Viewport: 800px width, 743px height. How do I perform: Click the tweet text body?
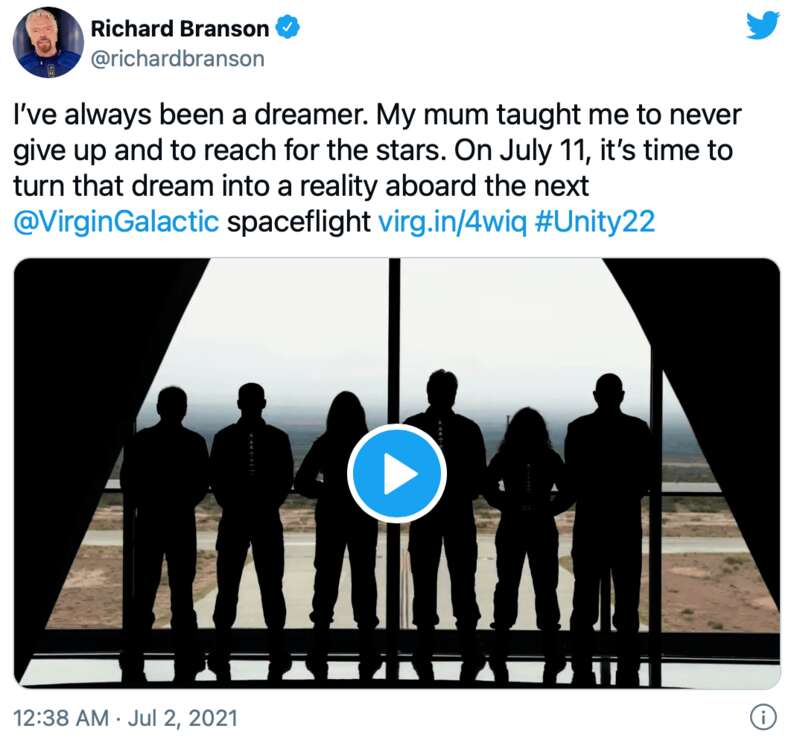(x=378, y=168)
